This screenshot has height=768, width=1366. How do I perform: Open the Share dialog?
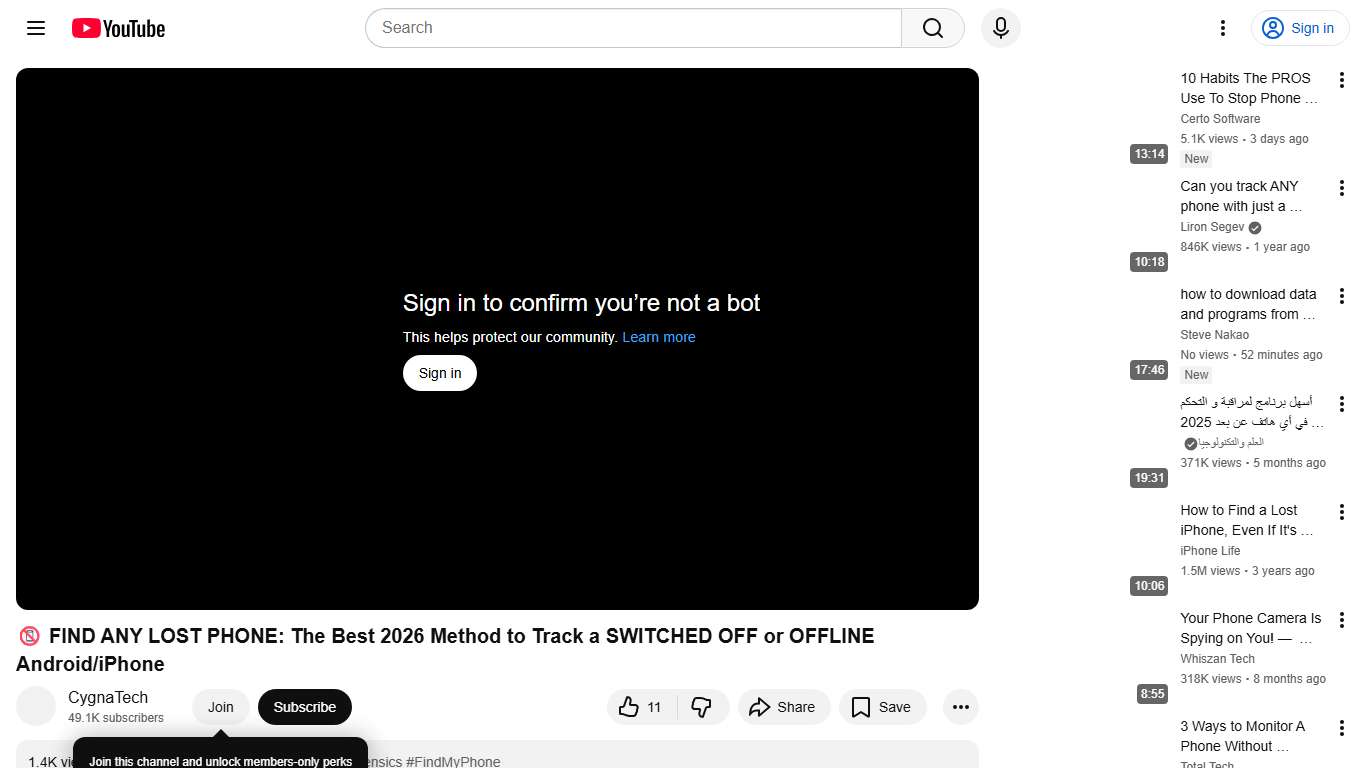click(x=784, y=707)
